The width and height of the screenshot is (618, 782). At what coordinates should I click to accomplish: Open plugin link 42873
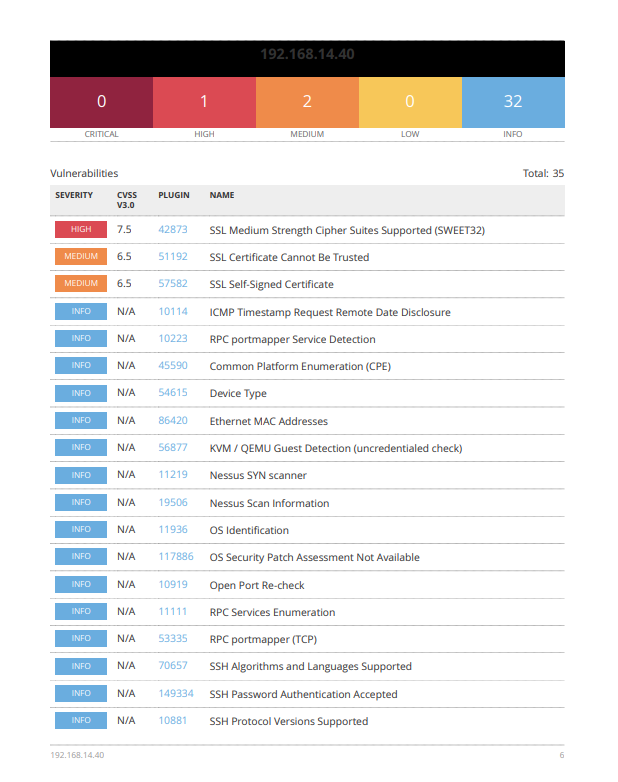tap(172, 230)
